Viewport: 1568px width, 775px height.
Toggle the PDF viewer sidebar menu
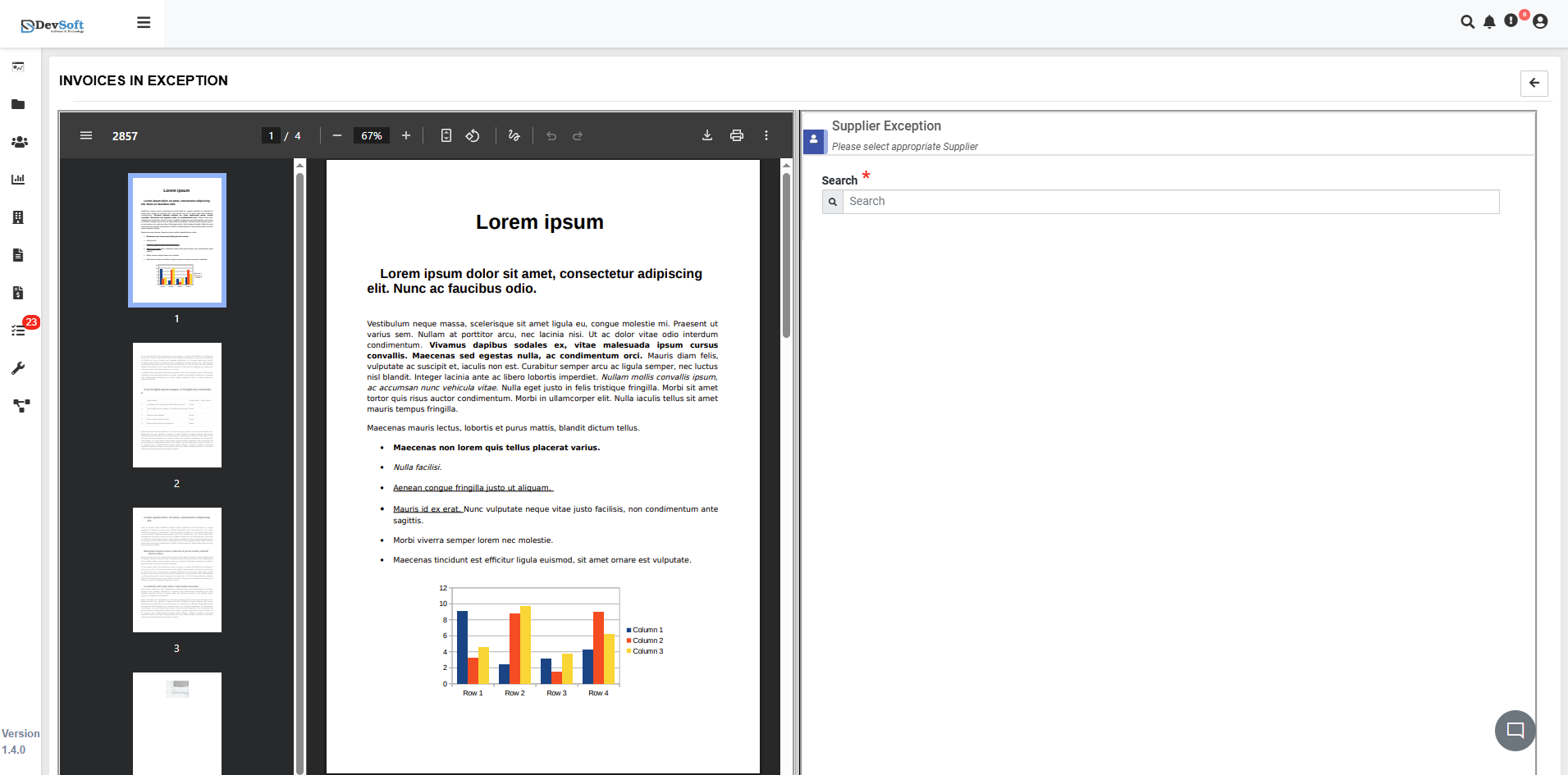pos(86,135)
